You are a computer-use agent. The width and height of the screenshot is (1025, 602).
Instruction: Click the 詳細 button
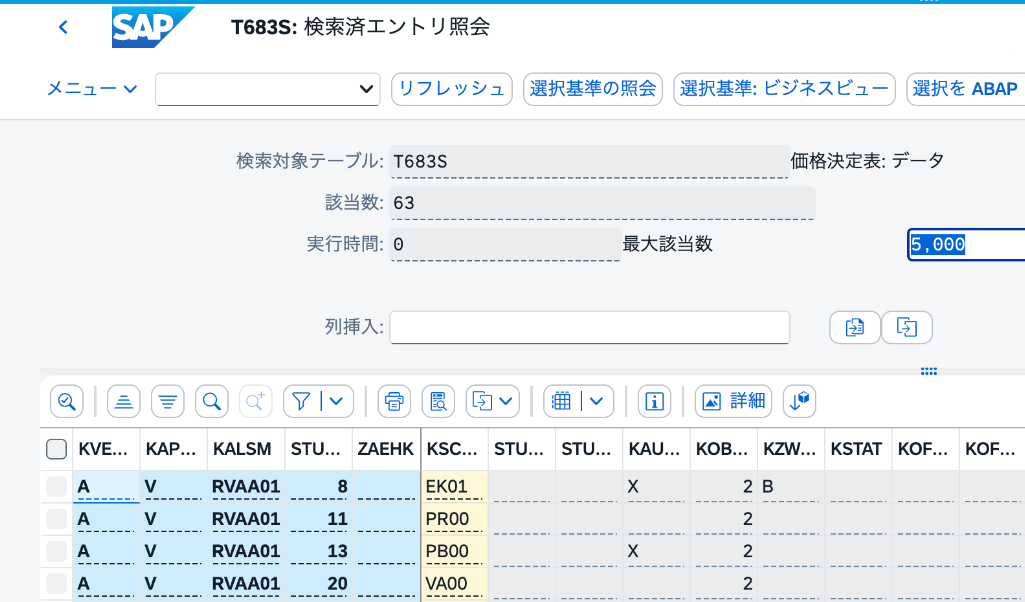tap(733, 401)
